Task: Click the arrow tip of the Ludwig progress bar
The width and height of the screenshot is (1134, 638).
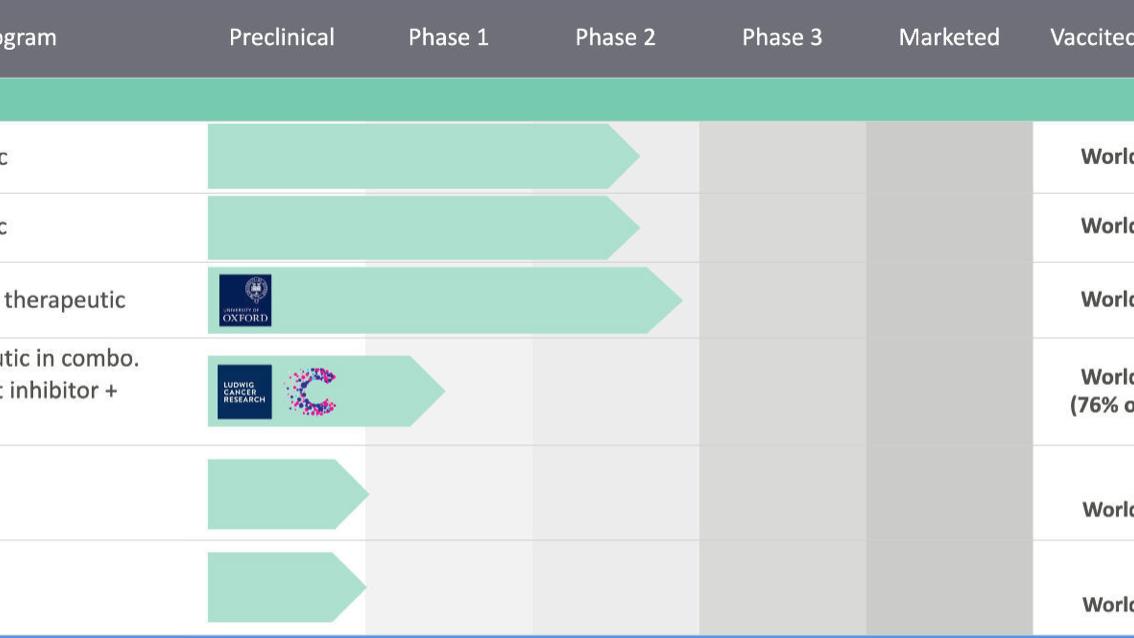Action: [x=430, y=392]
